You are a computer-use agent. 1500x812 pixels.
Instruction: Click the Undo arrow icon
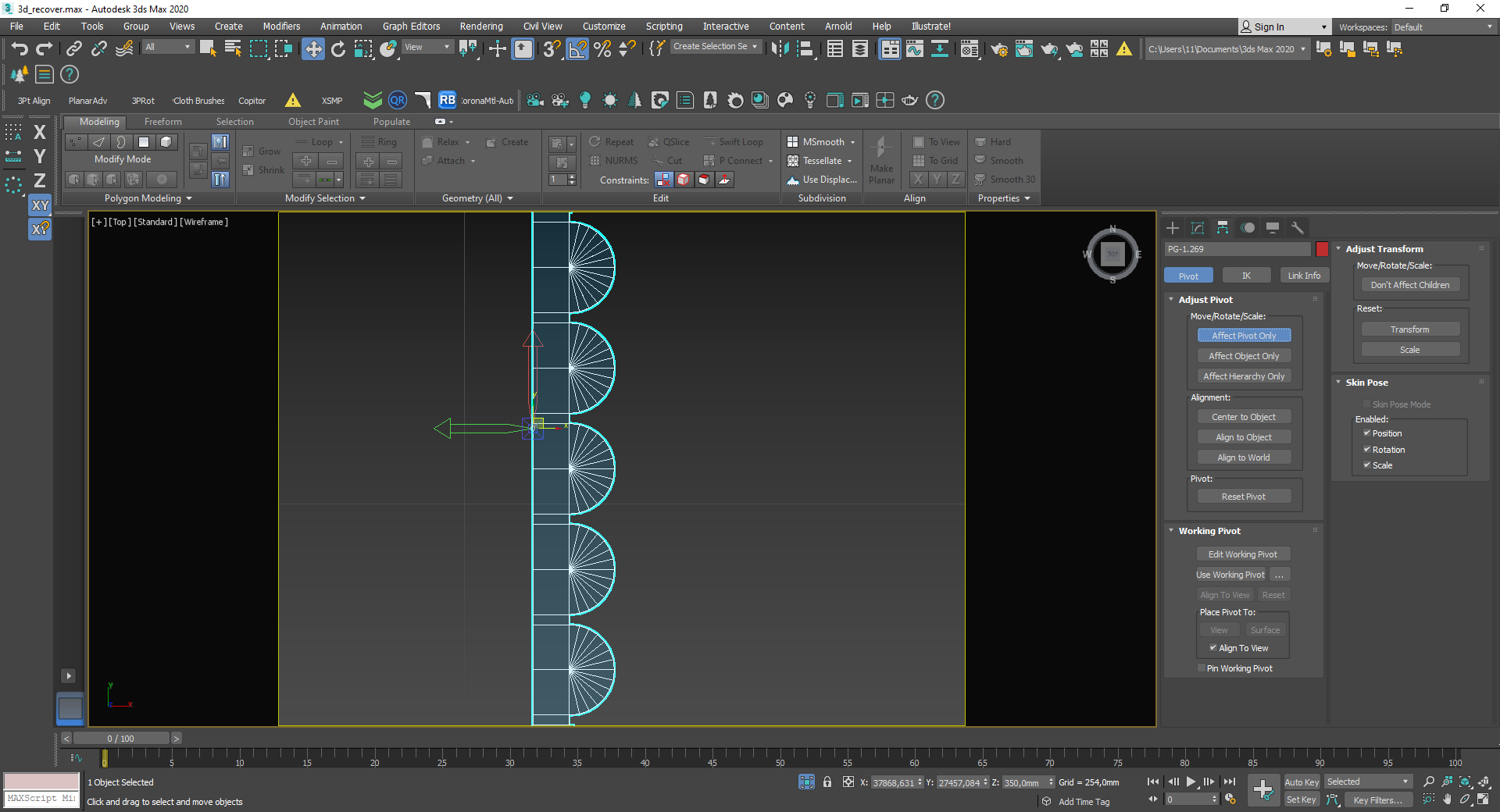pos(20,49)
